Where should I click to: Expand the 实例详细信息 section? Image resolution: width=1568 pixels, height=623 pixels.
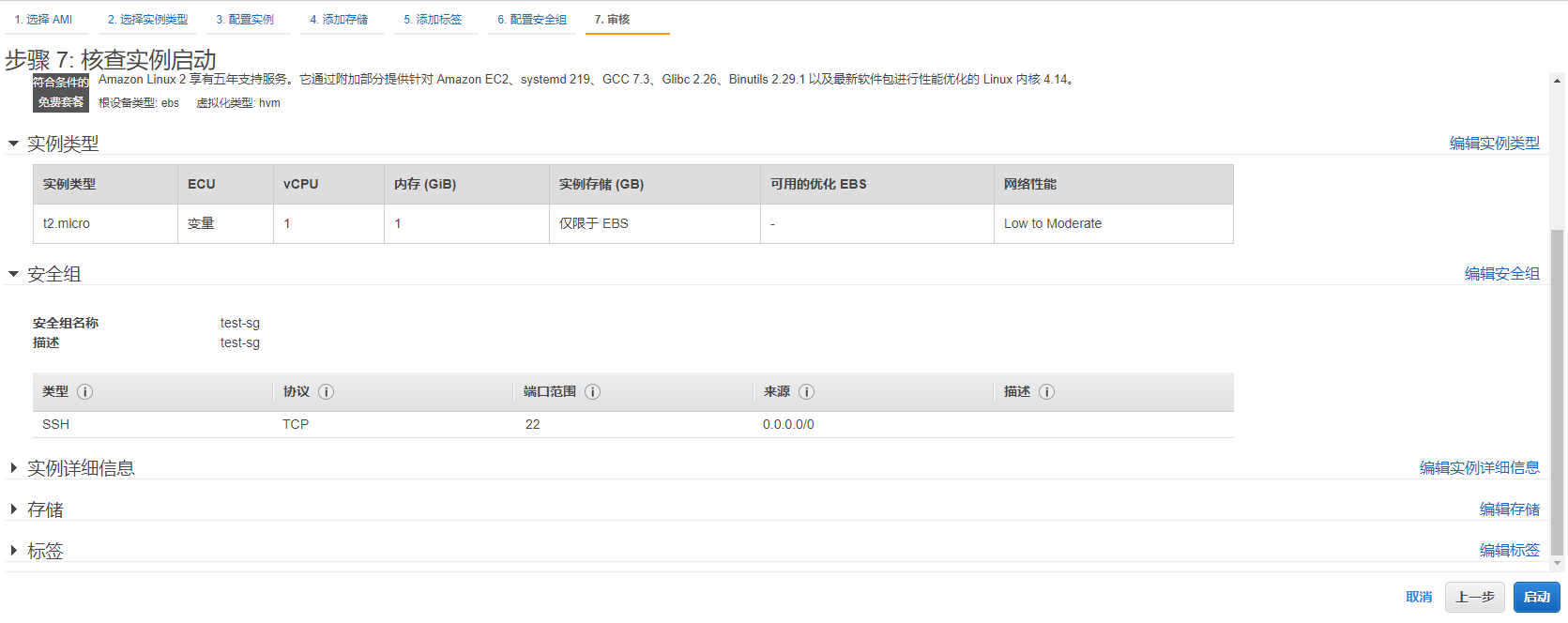(14, 467)
